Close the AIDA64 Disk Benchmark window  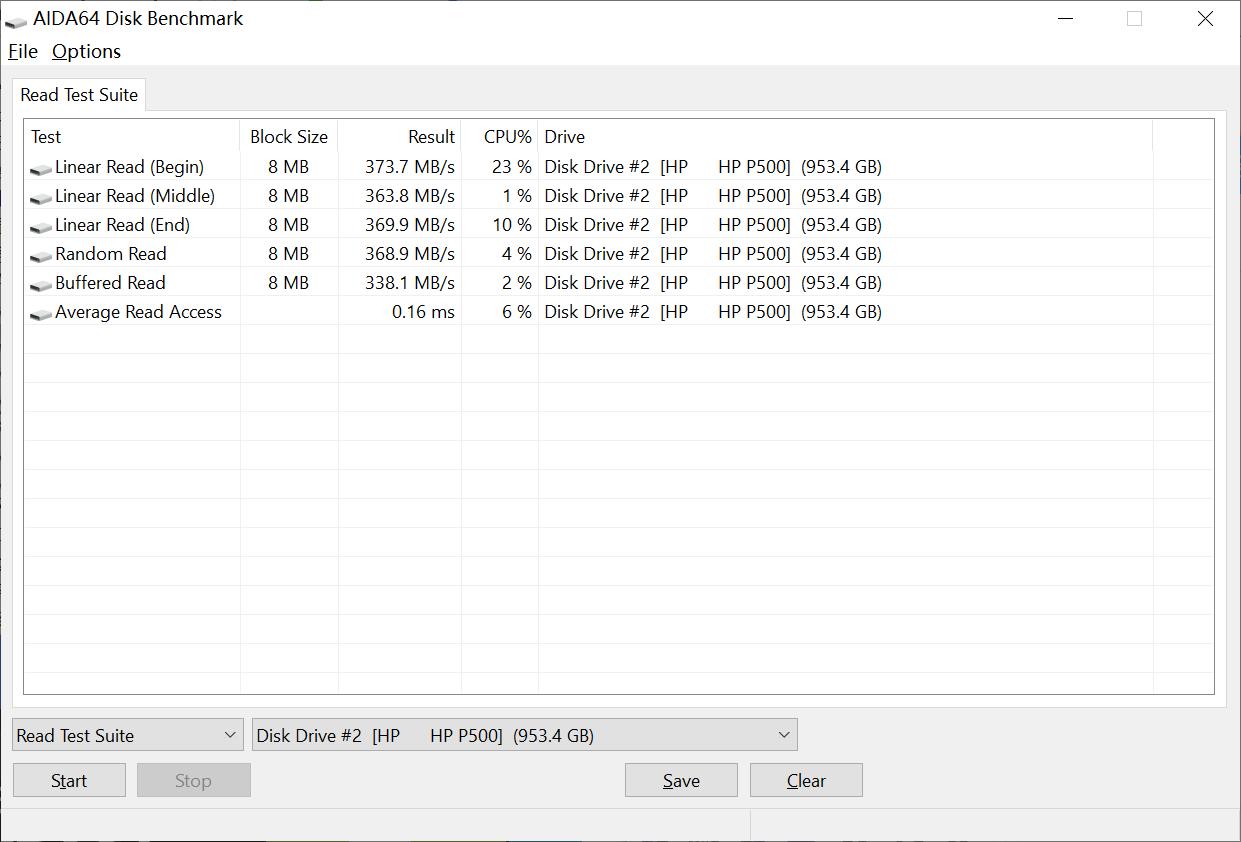(x=1205, y=18)
